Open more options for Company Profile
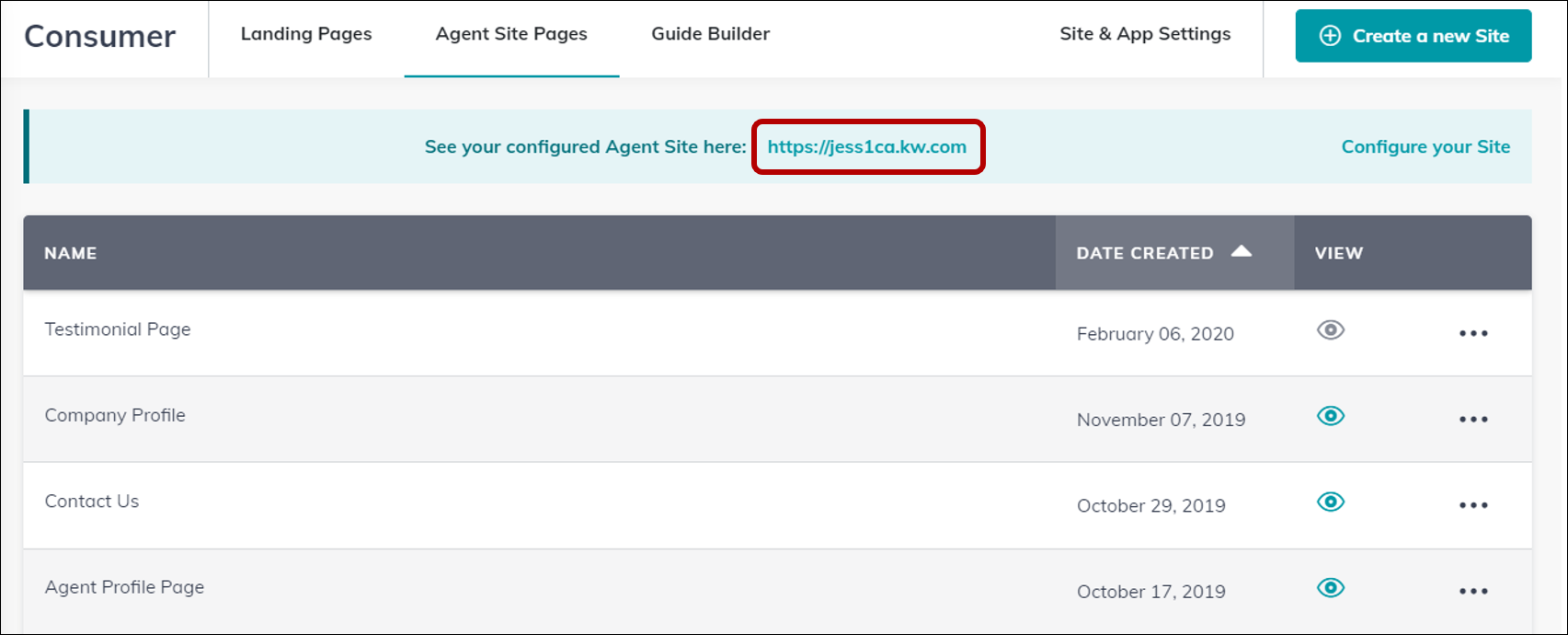Viewport: 1568px width, 635px height. tap(1473, 420)
